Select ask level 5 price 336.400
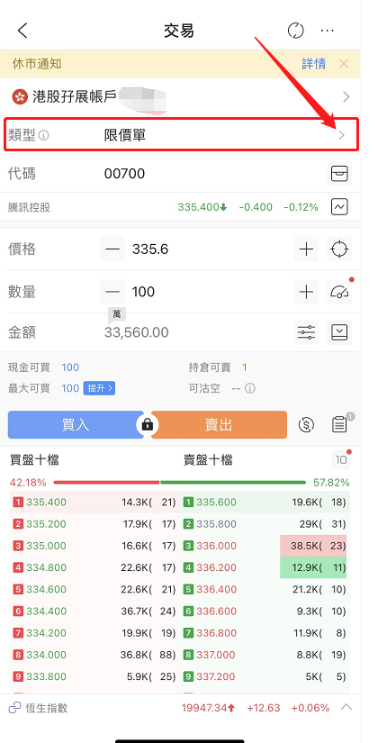The width and height of the screenshot is (375, 743). 216,589
